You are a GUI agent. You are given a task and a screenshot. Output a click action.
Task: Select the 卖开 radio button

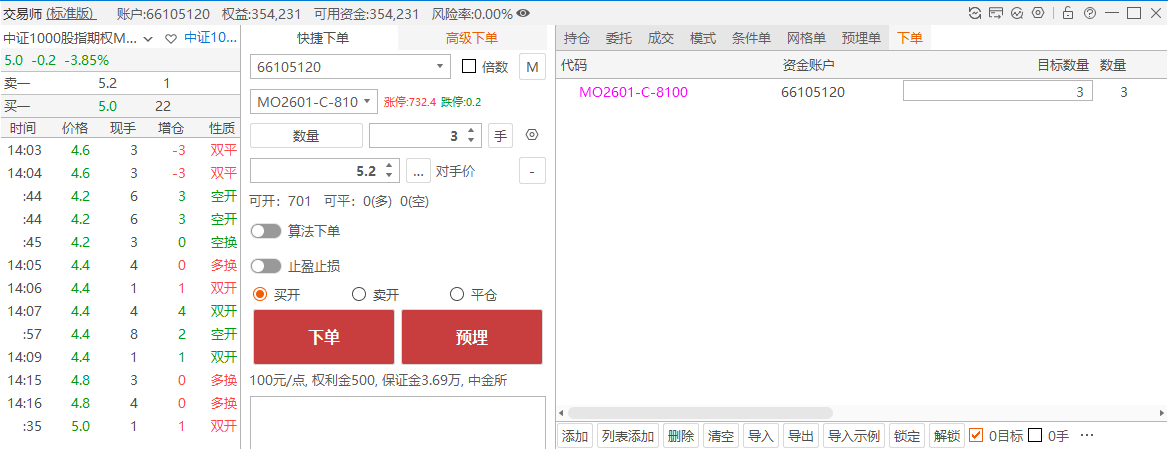[x=359, y=295]
